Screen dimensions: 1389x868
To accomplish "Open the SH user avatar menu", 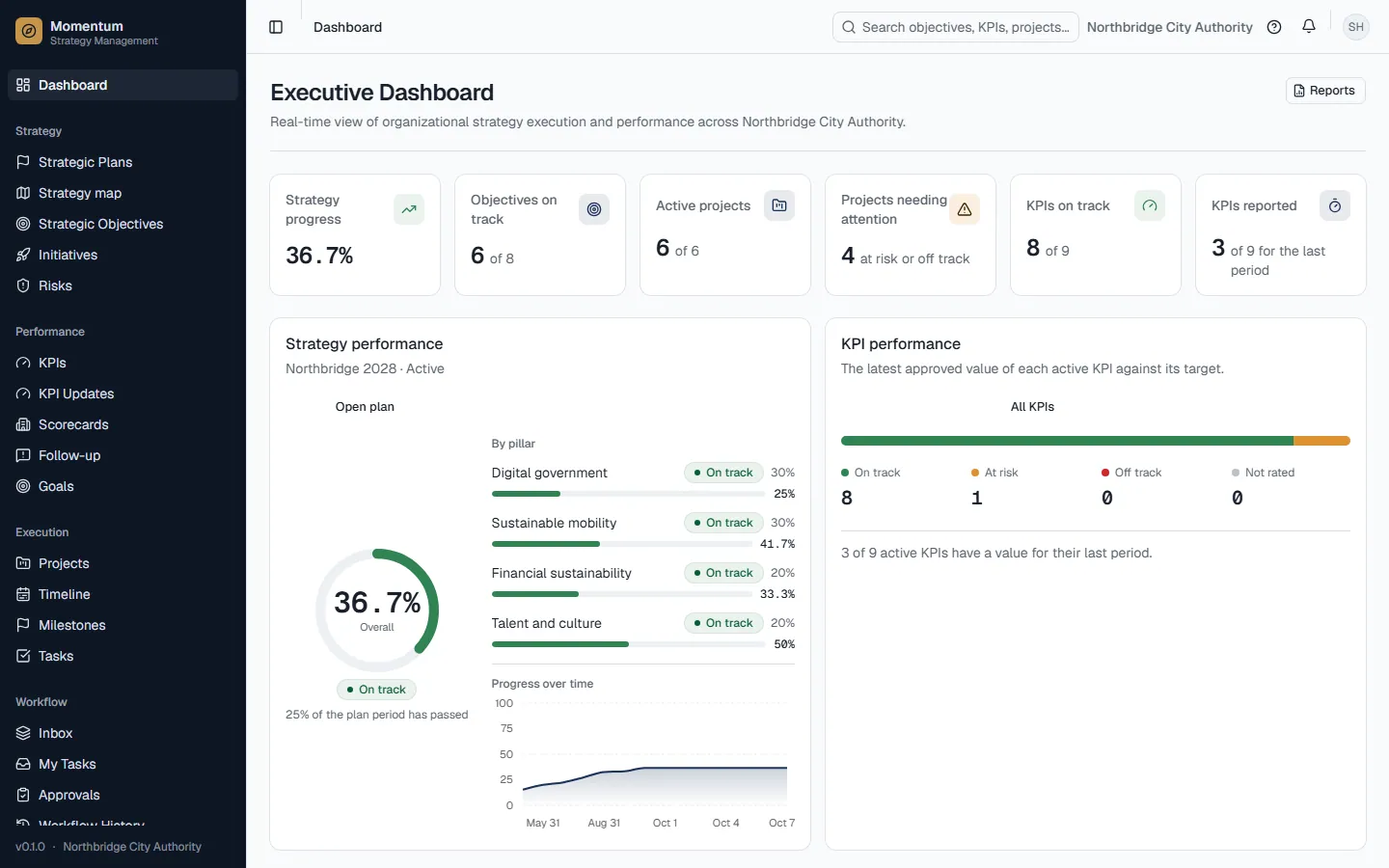I will click(1356, 27).
